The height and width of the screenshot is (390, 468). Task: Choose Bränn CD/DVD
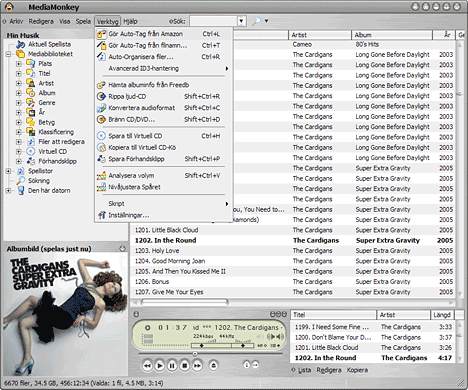pos(163,119)
